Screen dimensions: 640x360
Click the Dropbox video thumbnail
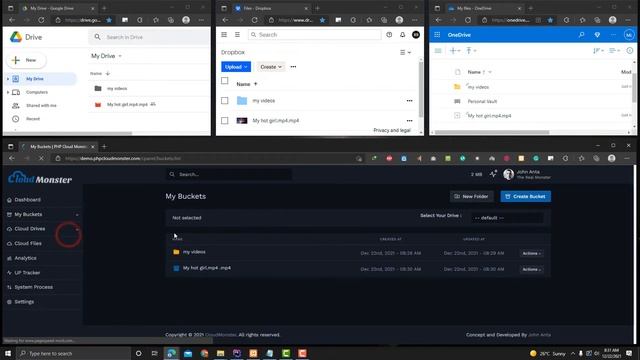click(x=242, y=120)
